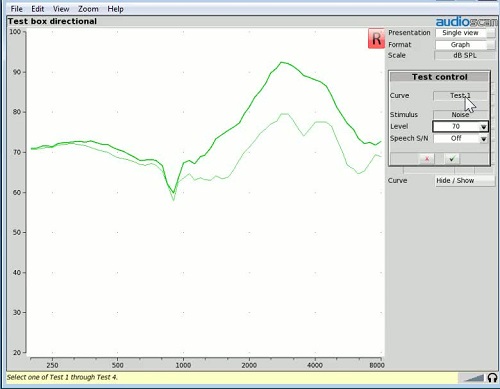
Task: Open the View menu
Action: click(x=61, y=9)
